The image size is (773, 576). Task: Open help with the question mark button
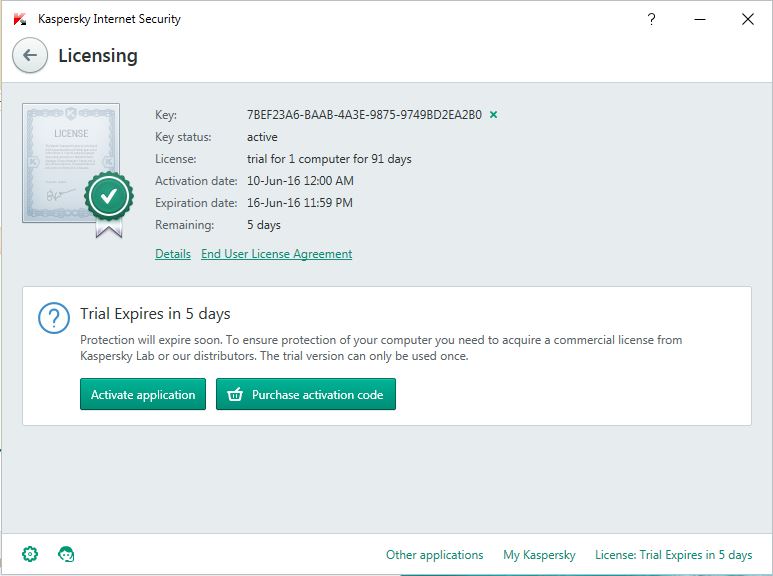click(x=651, y=19)
